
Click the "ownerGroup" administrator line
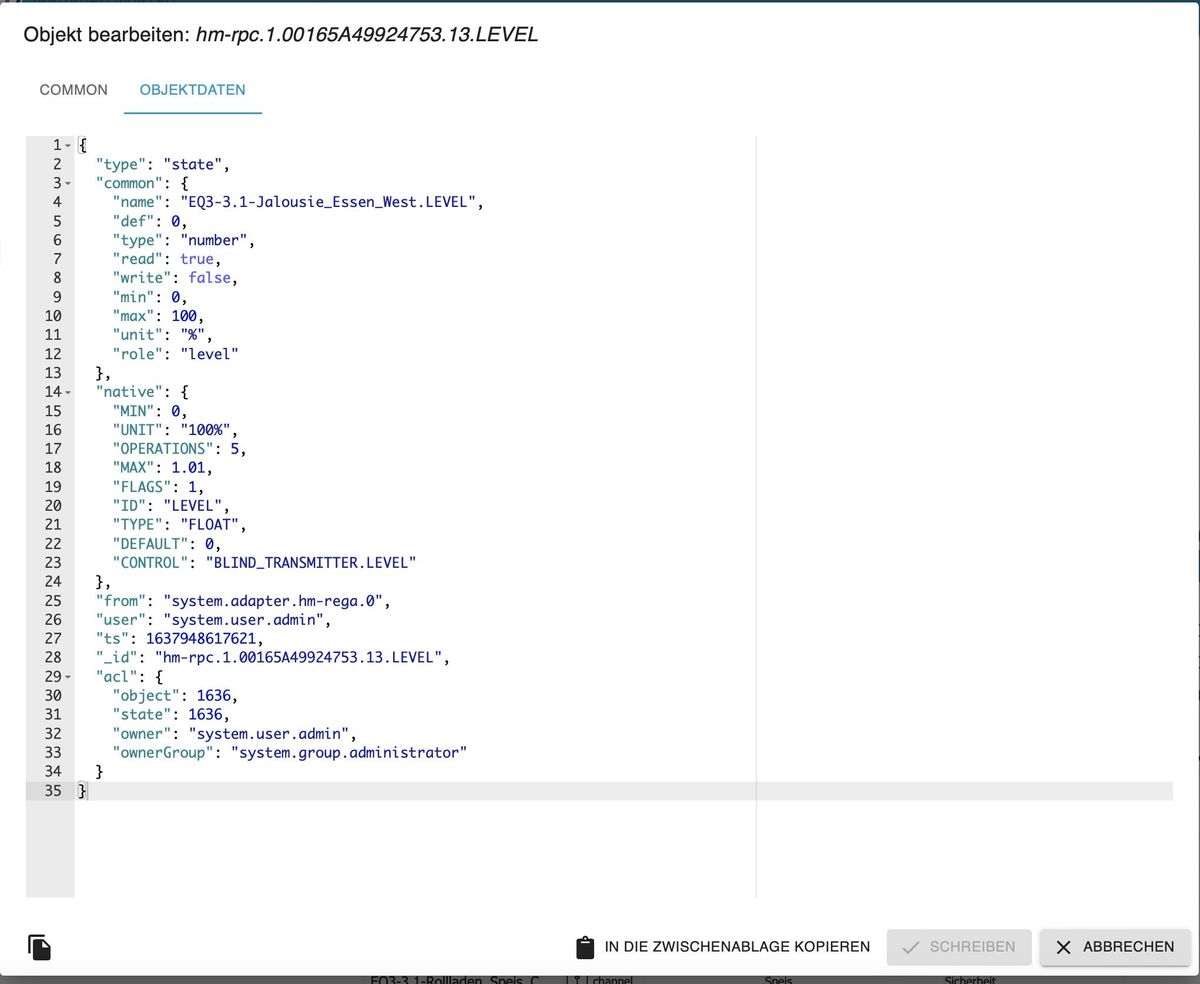(x=289, y=753)
